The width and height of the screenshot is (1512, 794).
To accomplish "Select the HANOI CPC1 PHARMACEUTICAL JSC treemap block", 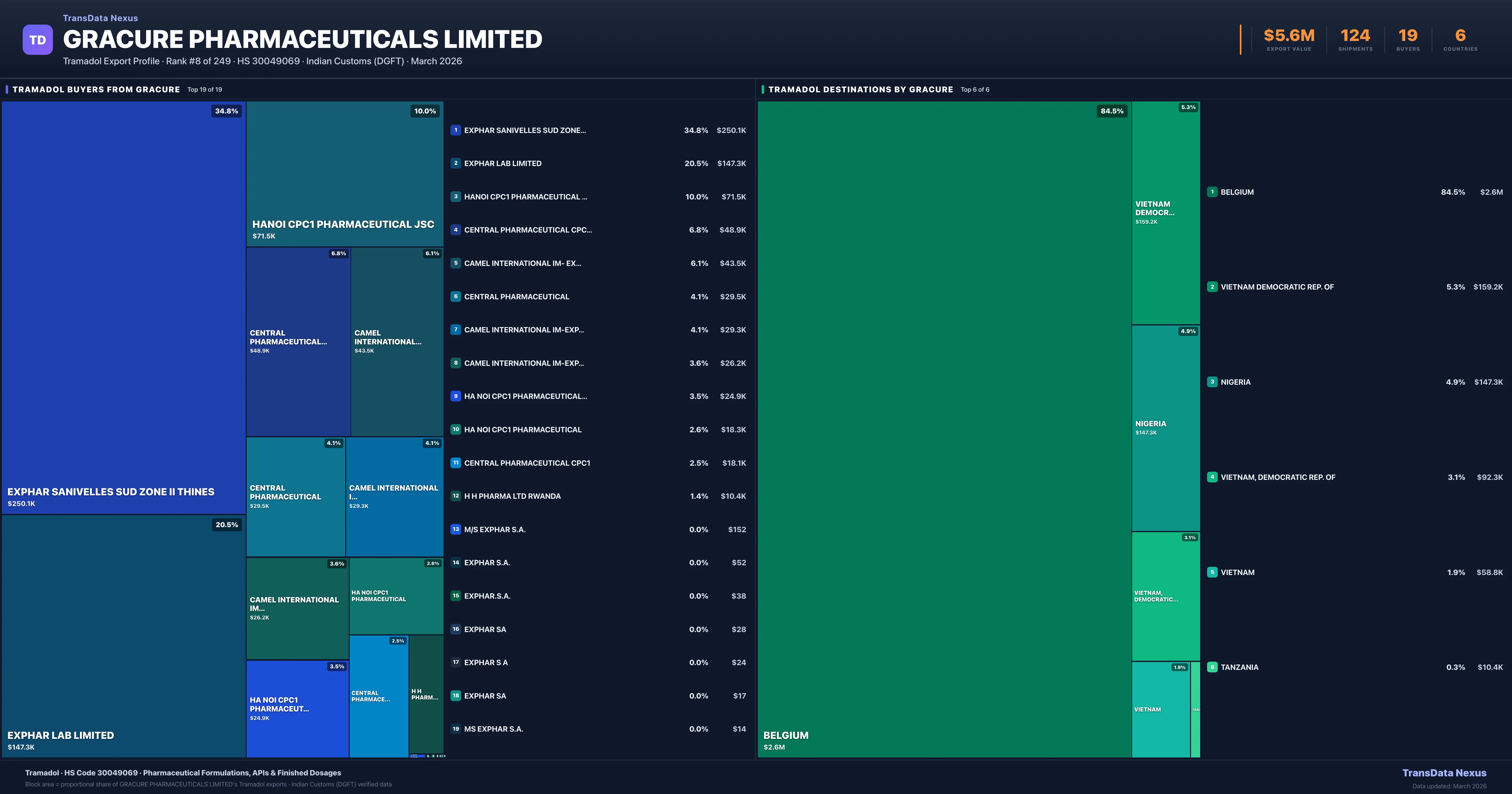I will click(345, 173).
